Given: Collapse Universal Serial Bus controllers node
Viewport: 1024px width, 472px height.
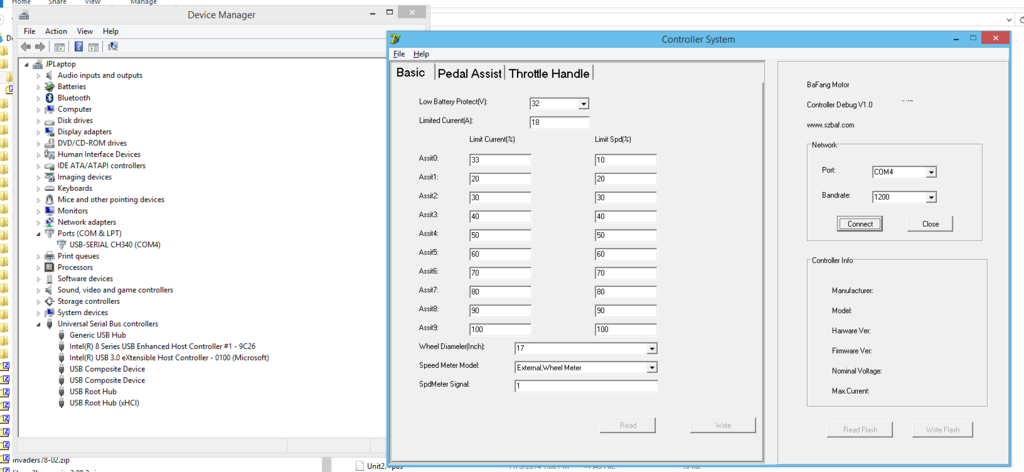Looking at the screenshot, I should click(39, 324).
